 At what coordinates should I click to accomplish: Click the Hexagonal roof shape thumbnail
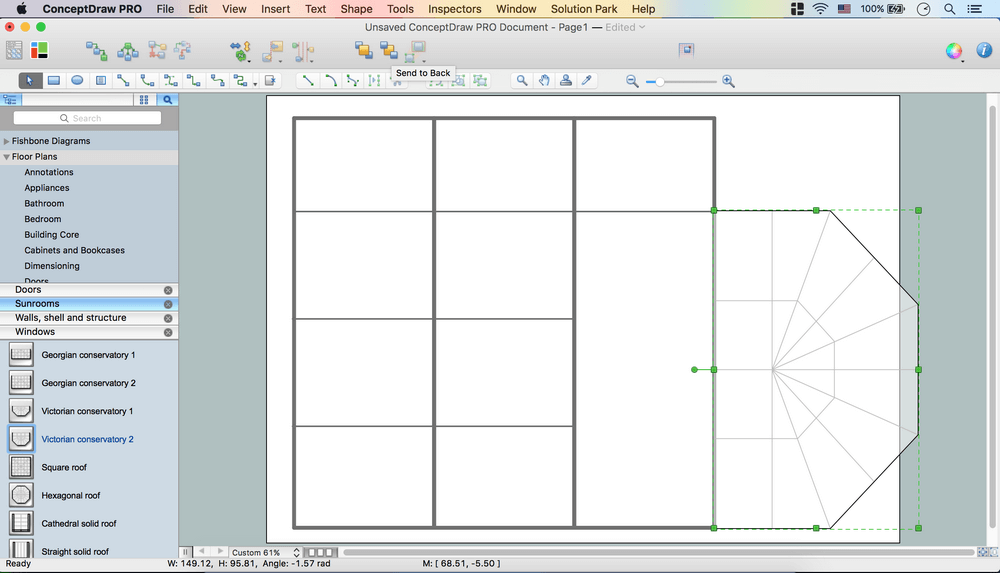click(21, 495)
